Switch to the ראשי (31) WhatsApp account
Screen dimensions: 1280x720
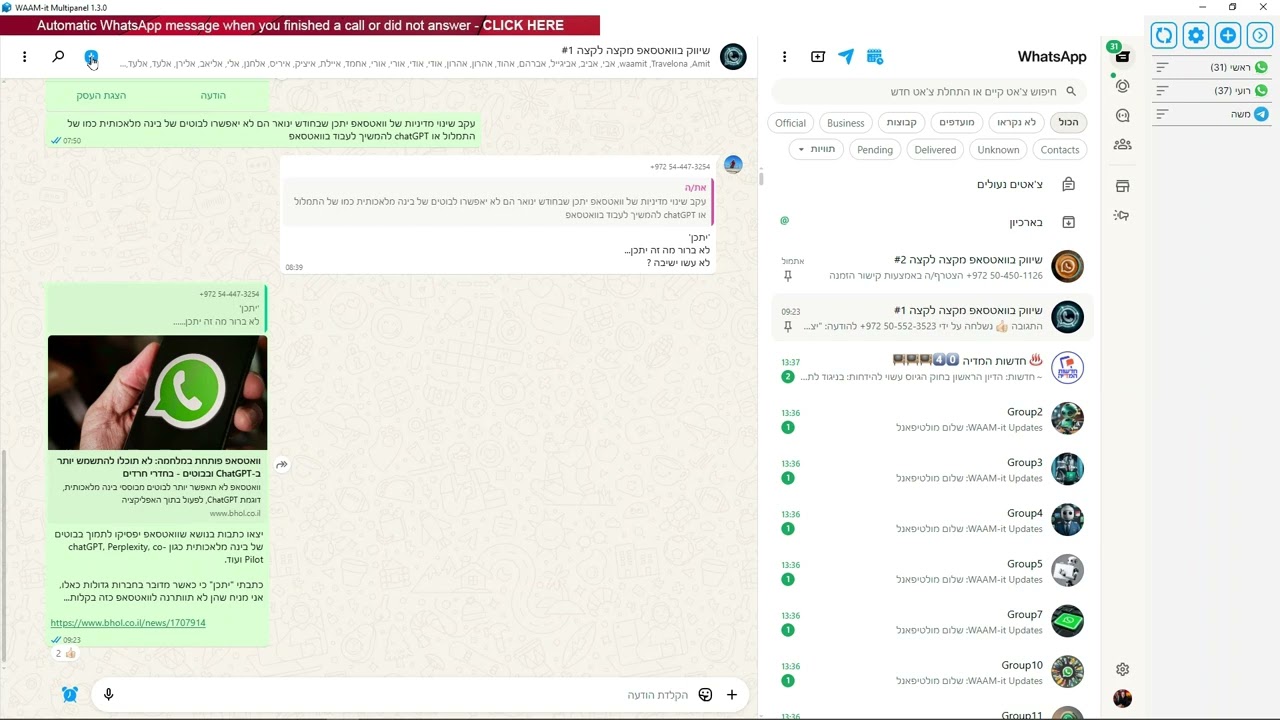click(1213, 67)
